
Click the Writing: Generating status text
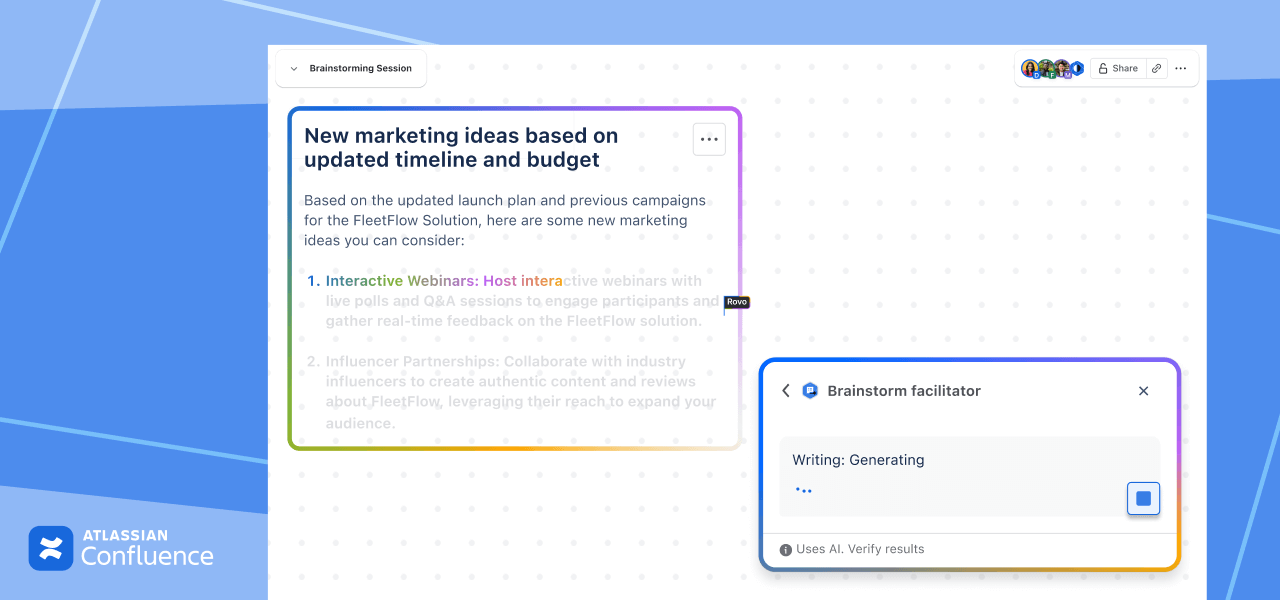pos(858,460)
